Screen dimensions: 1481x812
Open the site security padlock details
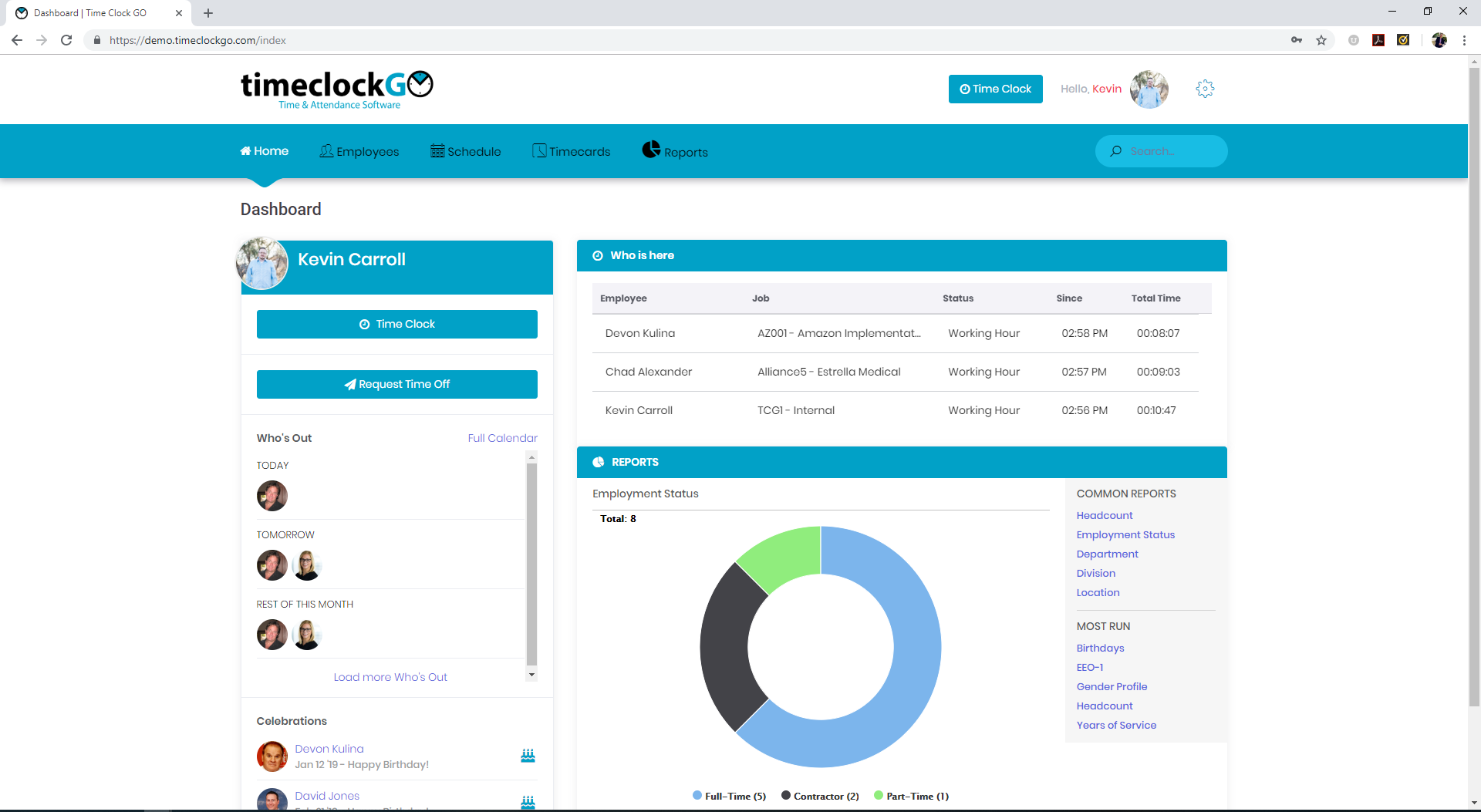click(x=97, y=40)
